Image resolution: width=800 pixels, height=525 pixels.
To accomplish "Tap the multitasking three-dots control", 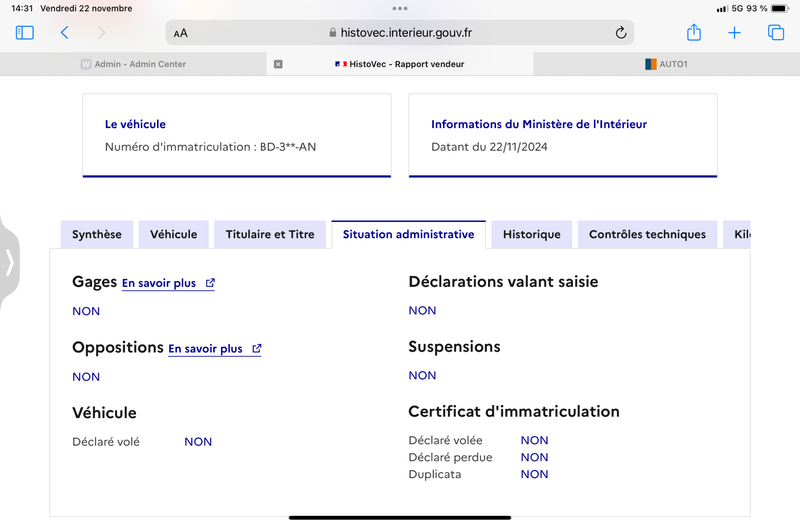I will point(399,8).
